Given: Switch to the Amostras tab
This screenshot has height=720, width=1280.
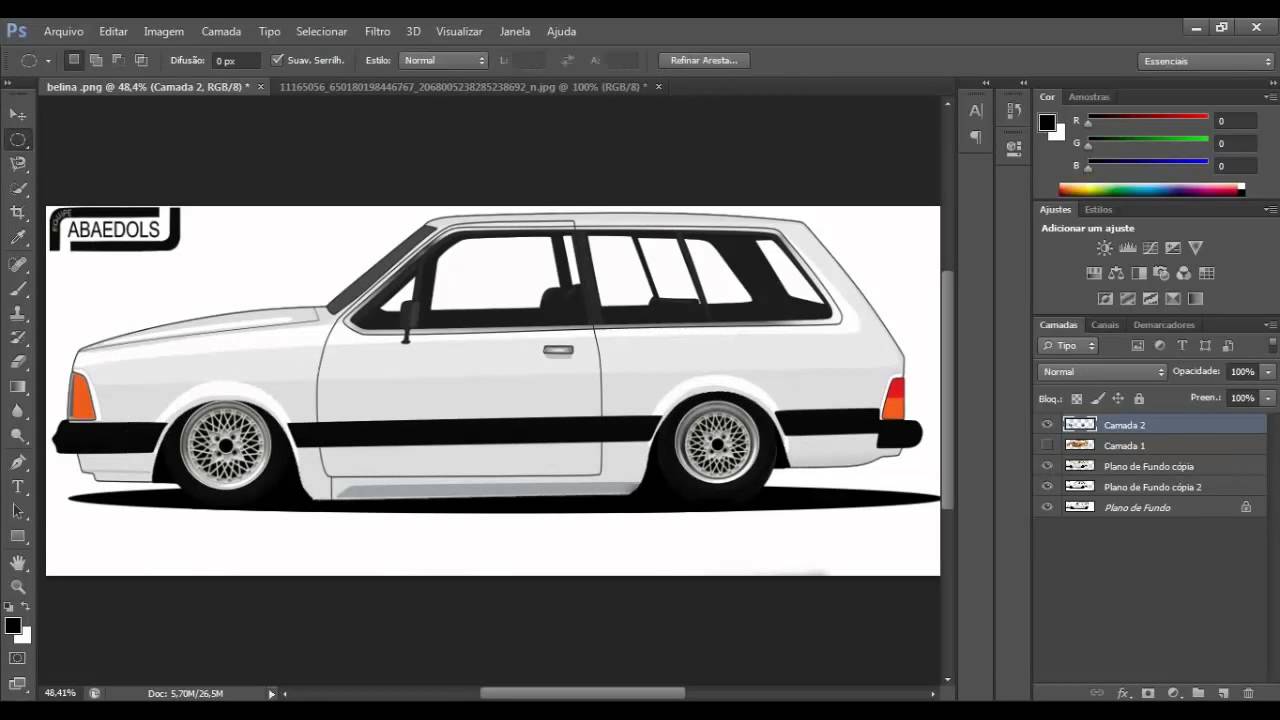Looking at the screenshot, I should [x=1089, y=97].
